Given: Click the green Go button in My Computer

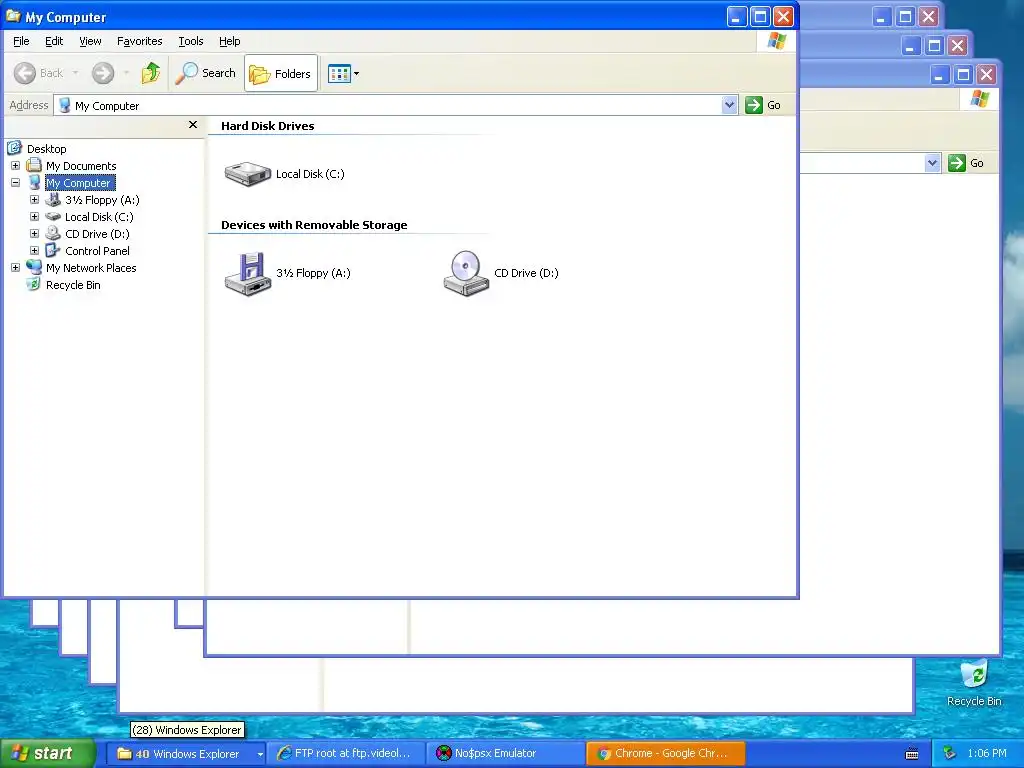Looking at the screenshot, I should pos(763,105).
